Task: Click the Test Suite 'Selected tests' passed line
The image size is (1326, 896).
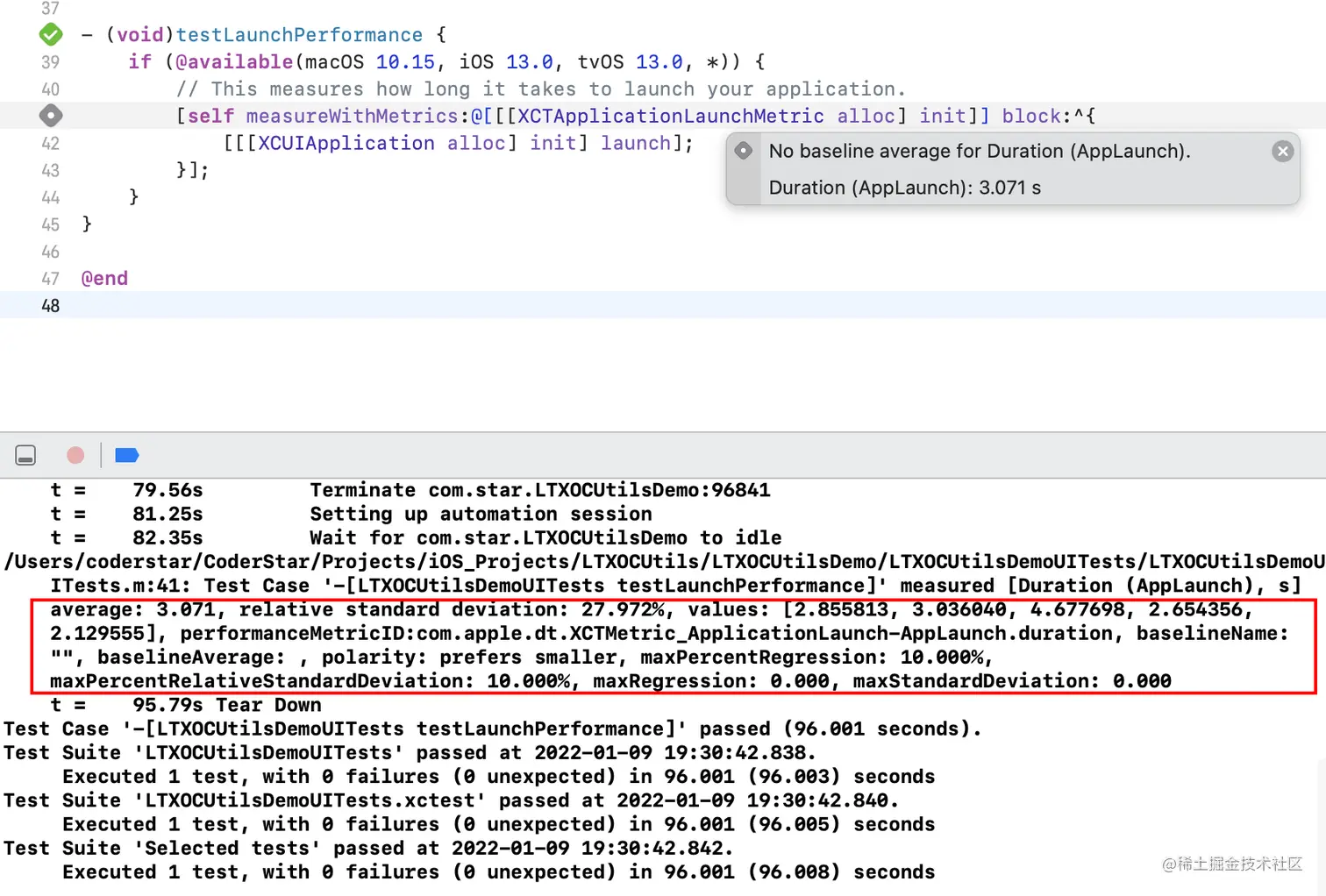Action: pyautogui.click(x=368, y=848)
